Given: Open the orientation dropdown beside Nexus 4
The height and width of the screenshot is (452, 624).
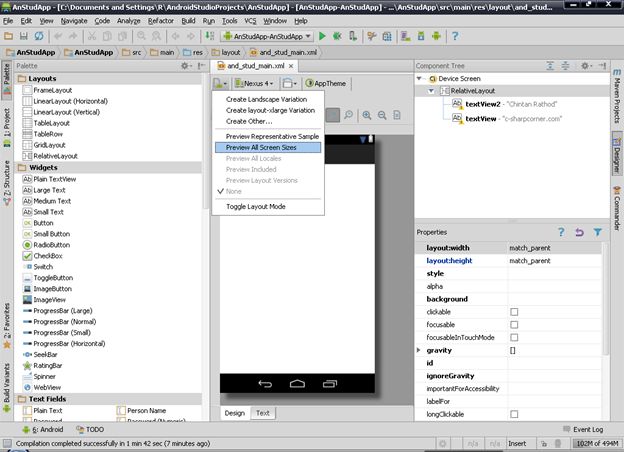Looking at the screenshot, I should [290, 84].
